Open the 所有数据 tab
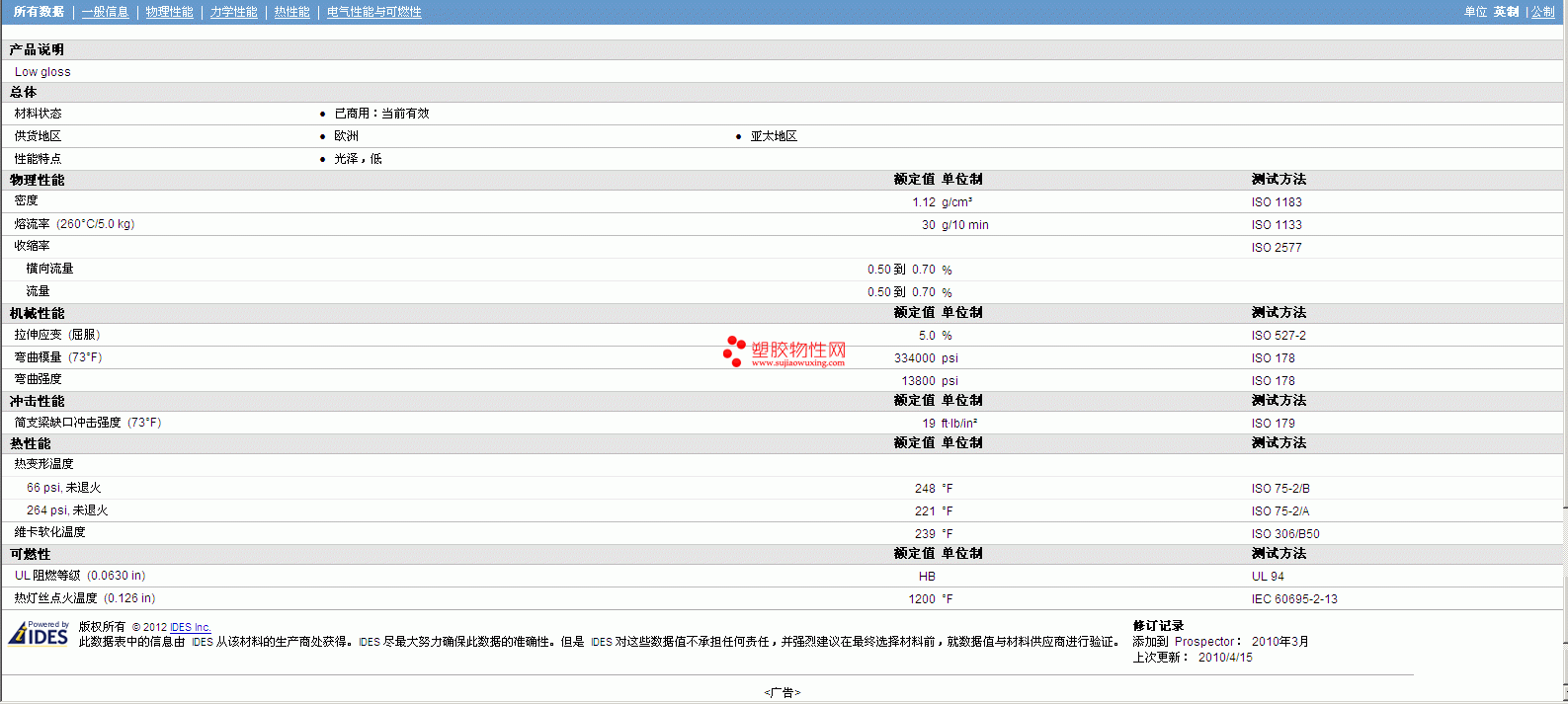The image size is (1568, 704). (x=39, y=12)
